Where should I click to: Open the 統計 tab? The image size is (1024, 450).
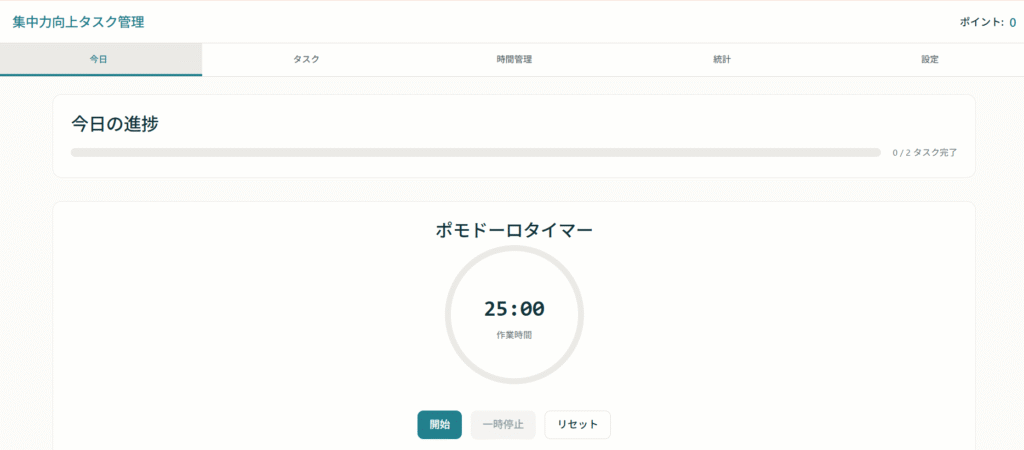[x=721, y=60]
